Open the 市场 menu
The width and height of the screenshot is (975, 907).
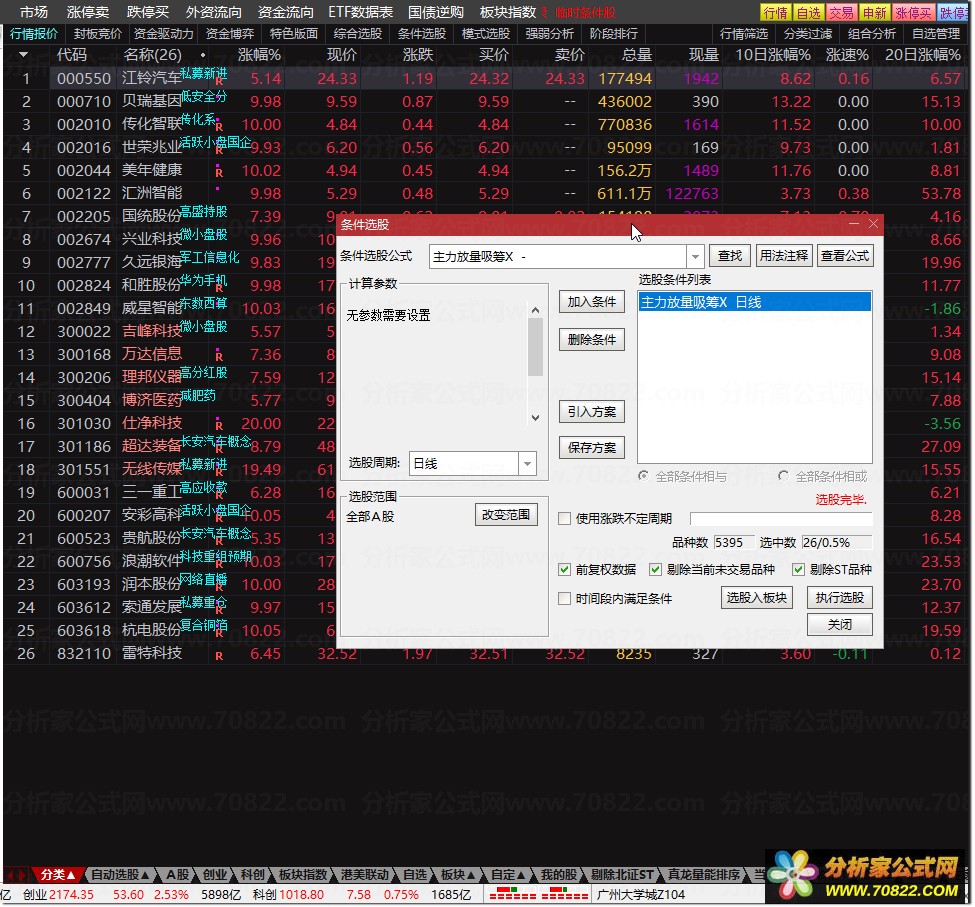pos(34,12)
